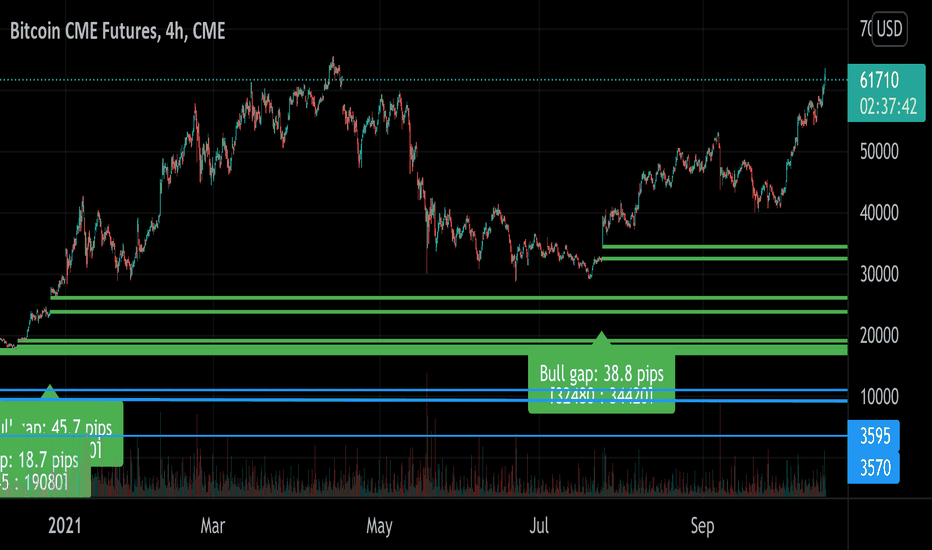Click the Bitcoin CME Futures chart title
This screenshot has height=550, width=932.
coord(118,31)
